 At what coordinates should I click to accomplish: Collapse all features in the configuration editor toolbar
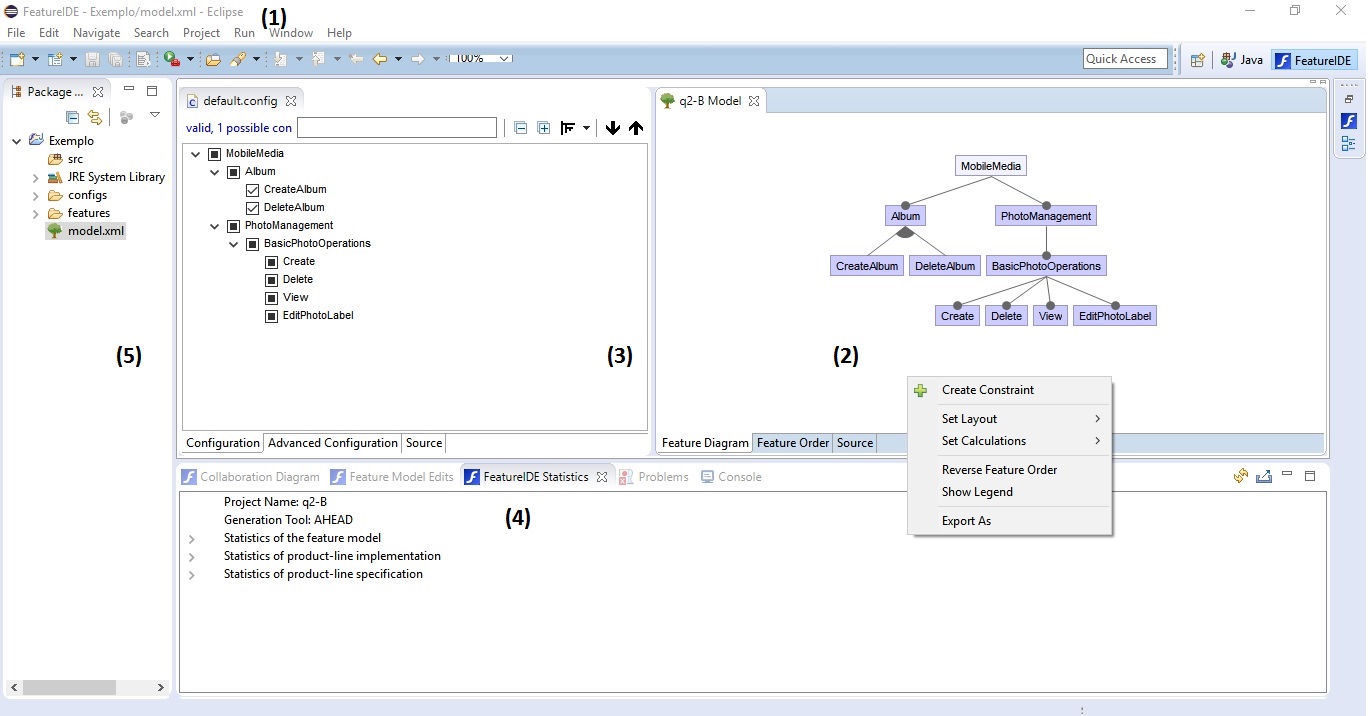[520, 128]
